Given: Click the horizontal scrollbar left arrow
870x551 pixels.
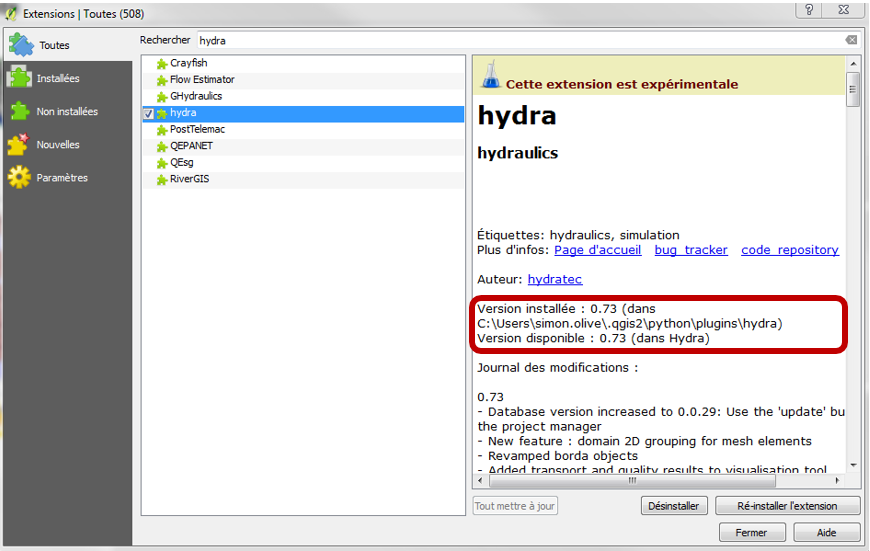Looking at the screenshot, I should 481,481.
